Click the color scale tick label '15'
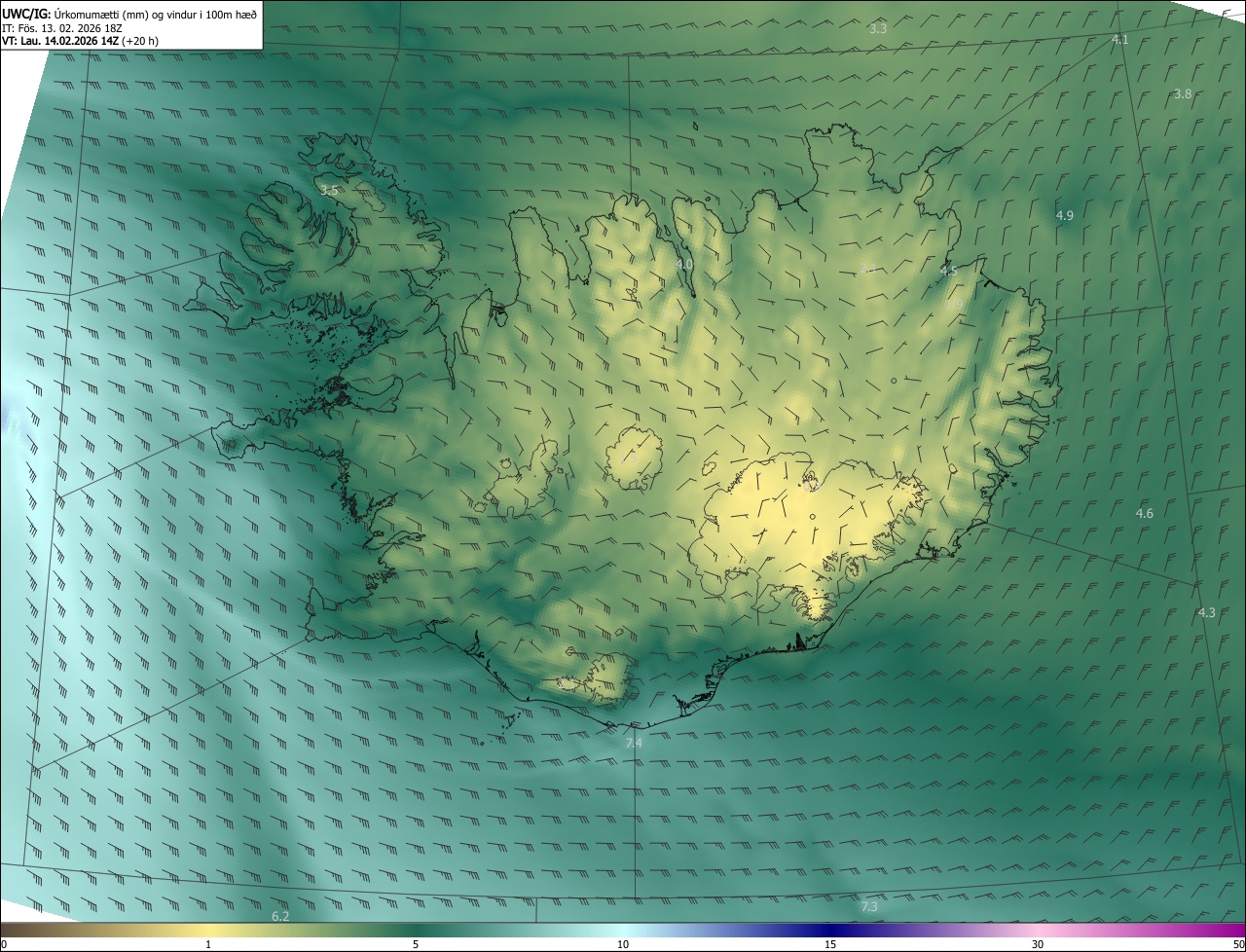Screen dimensions: 1246x952 pyautogui.click(x=830, y=944)
